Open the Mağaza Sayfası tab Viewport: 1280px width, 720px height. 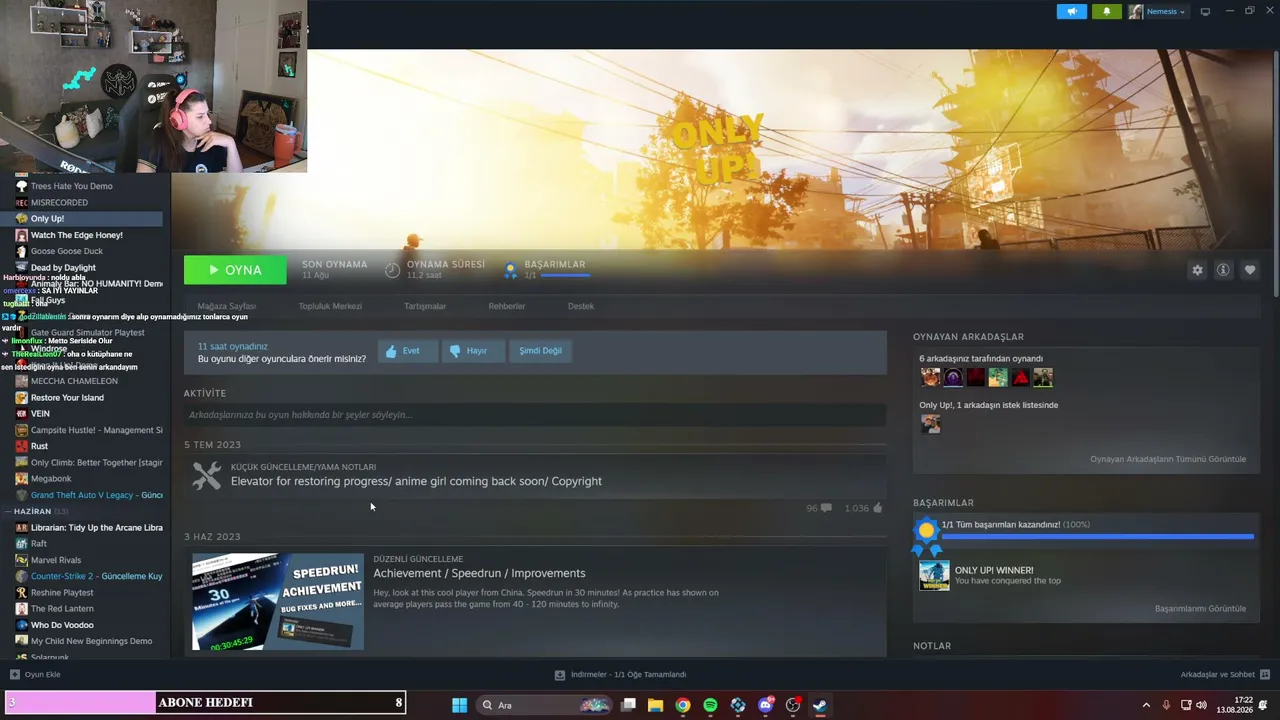coord(227,306)
